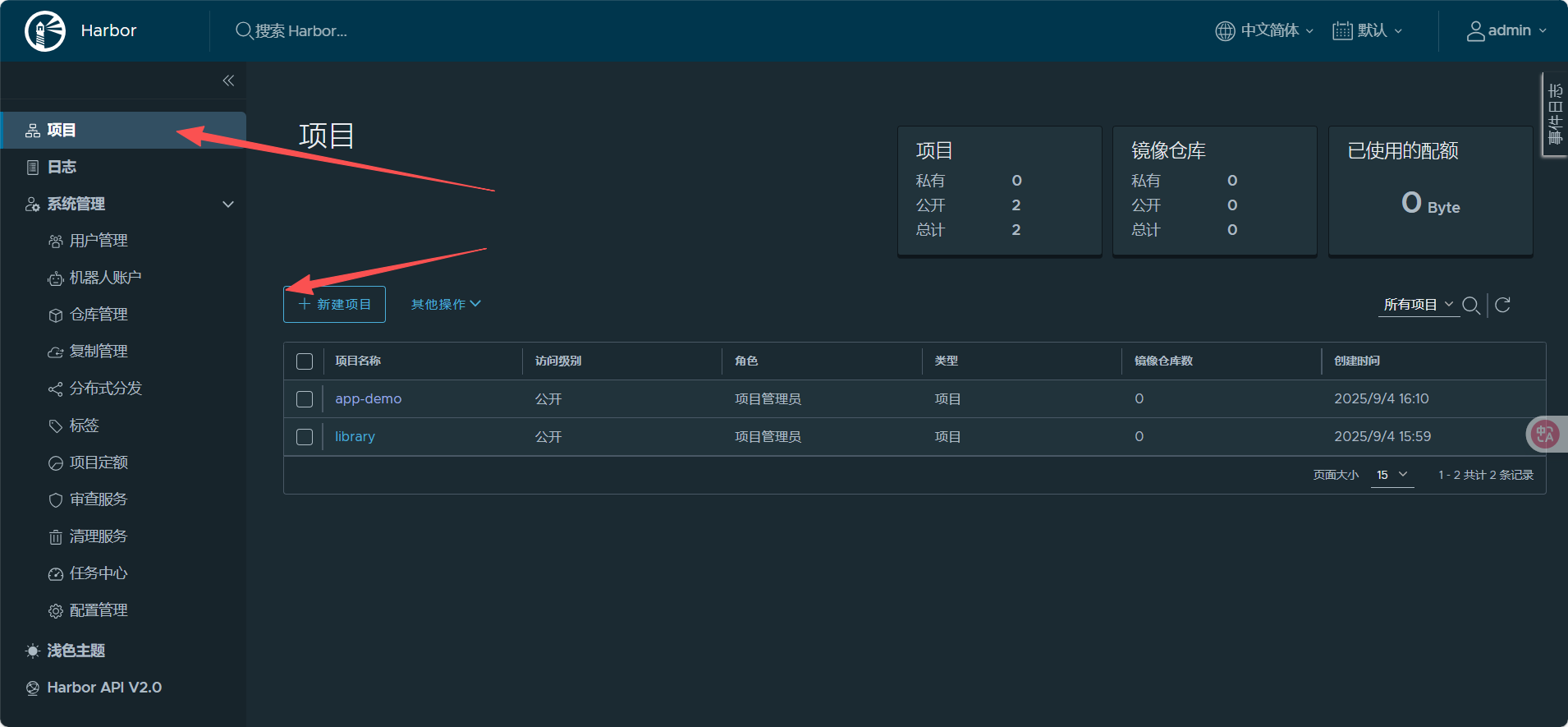
Task: Click the sun icon for light theme
Action: pos(33,651)
